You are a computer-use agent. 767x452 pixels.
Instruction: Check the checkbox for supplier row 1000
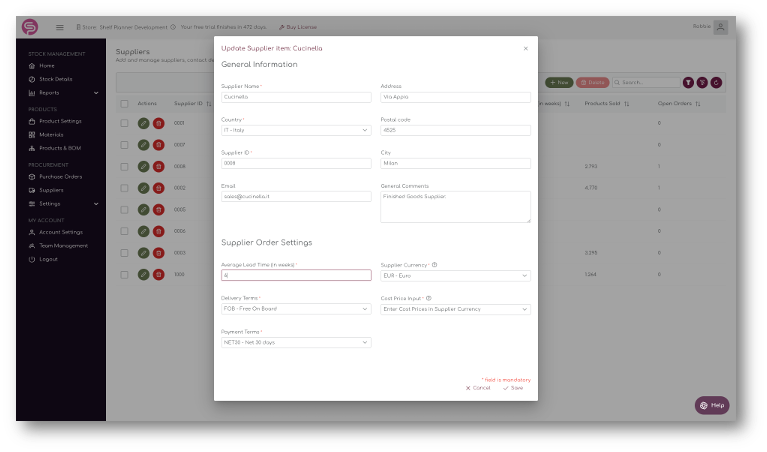click(x=124, y=275)
